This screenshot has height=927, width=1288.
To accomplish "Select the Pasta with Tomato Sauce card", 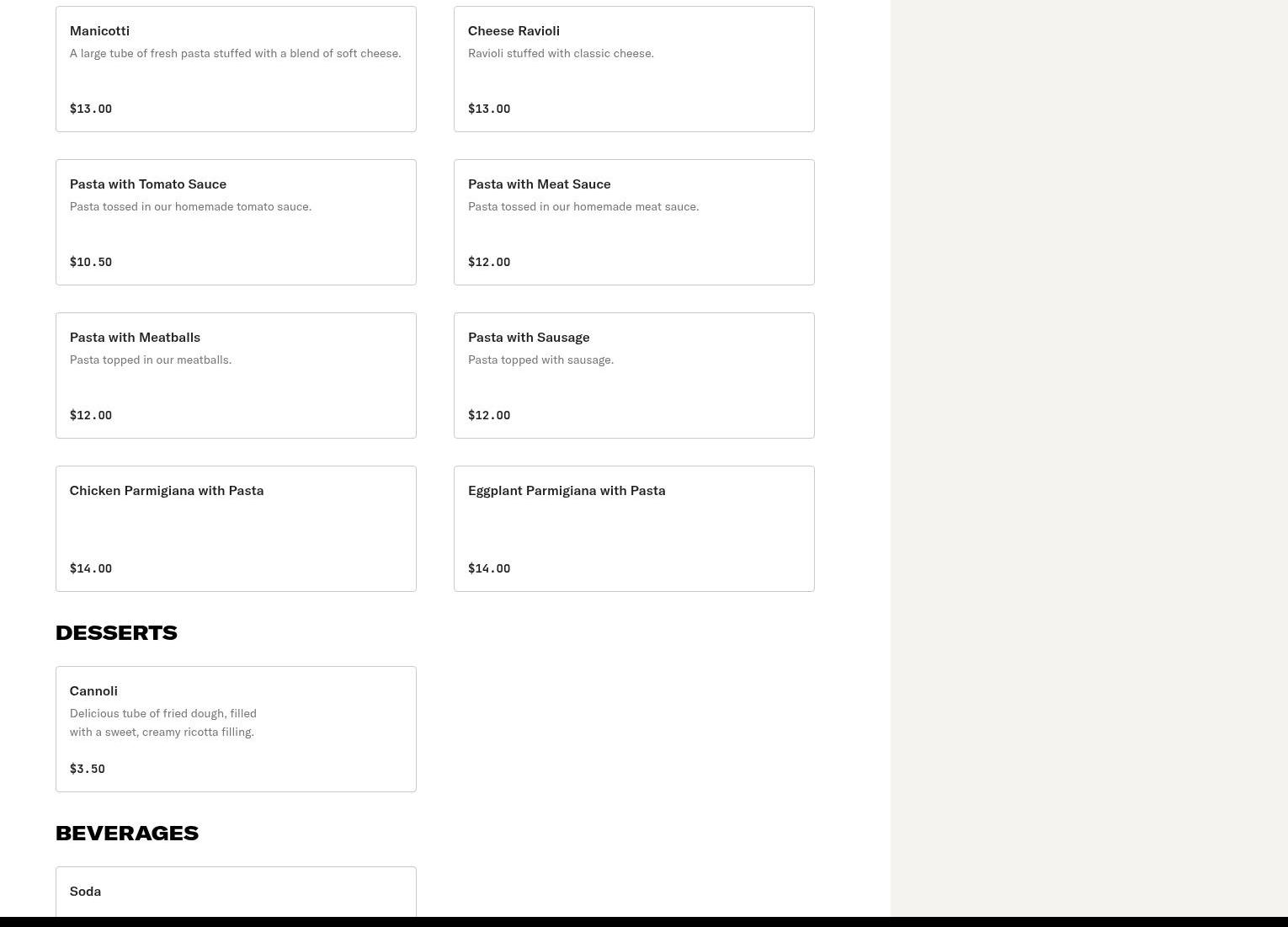I will pyautogui.click(x=236, y=222).
